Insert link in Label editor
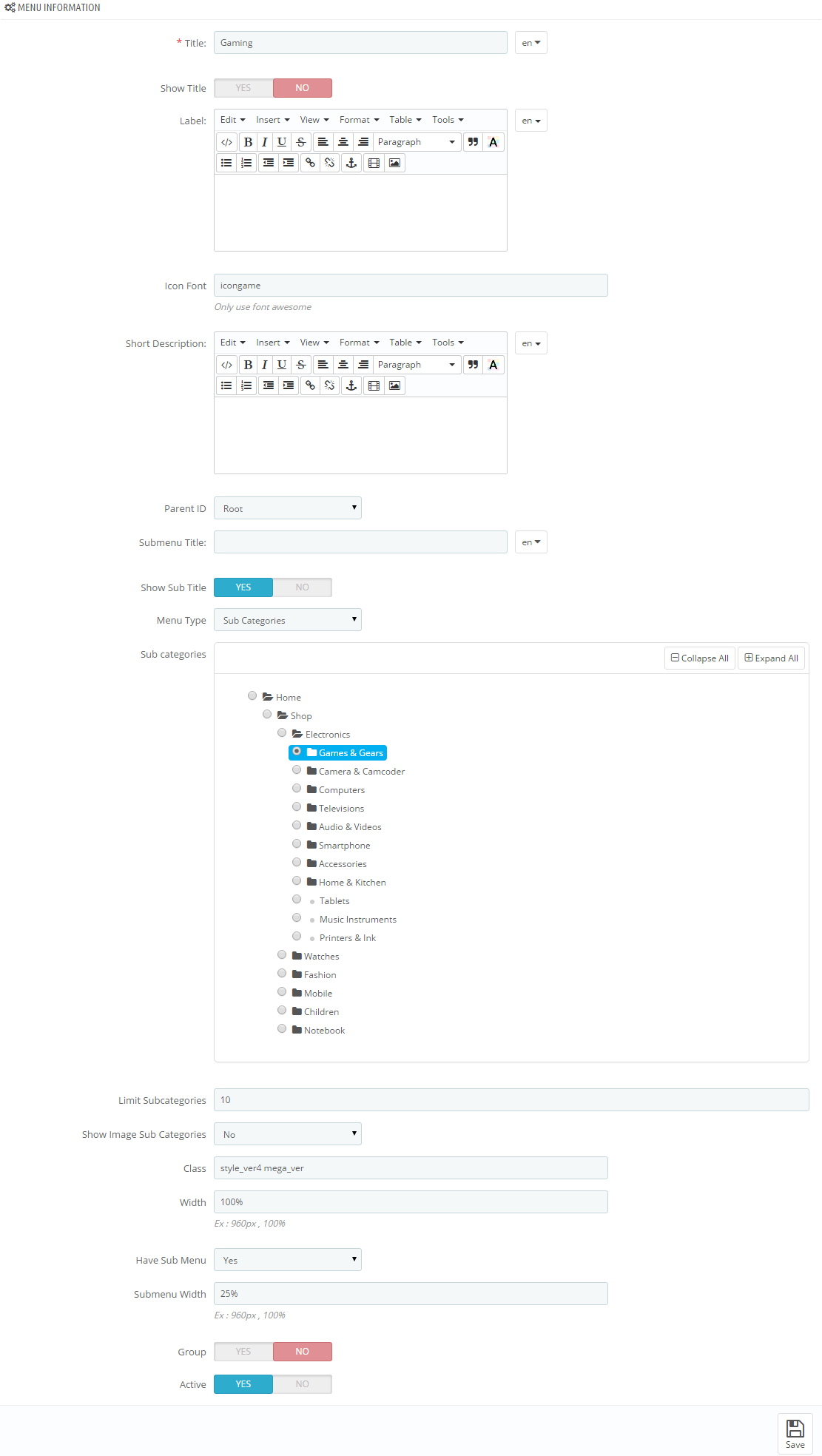822x1456 pixels. click(311, 163)
